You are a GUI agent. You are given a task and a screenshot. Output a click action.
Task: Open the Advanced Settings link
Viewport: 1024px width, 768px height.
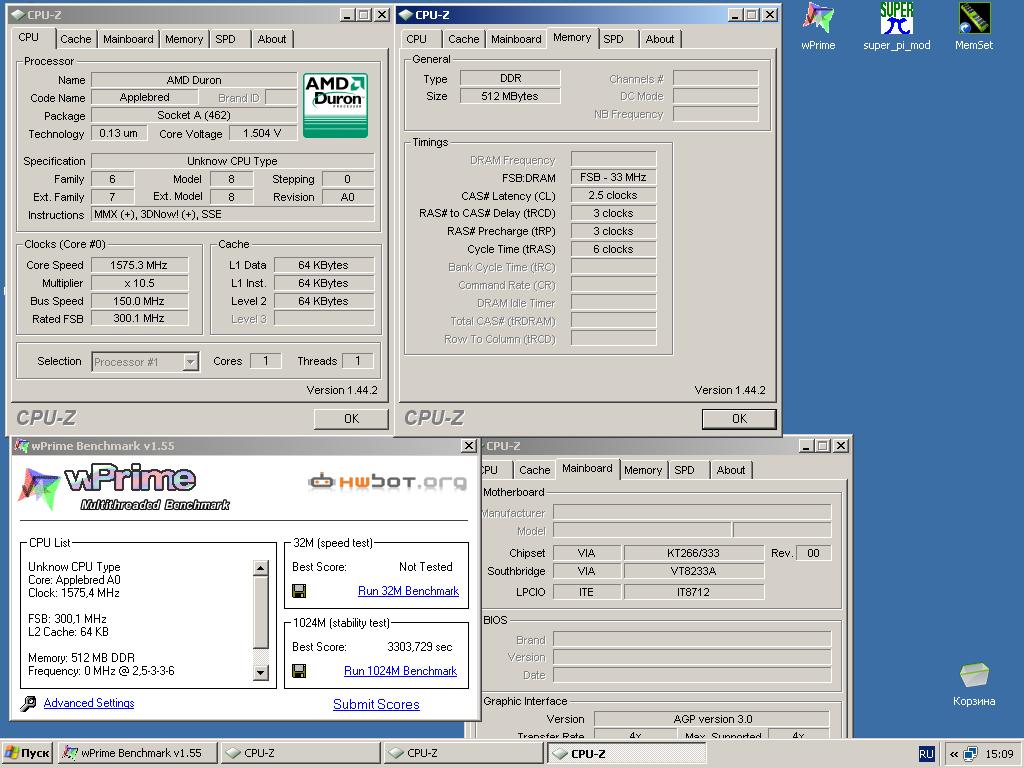pos(89,703)
